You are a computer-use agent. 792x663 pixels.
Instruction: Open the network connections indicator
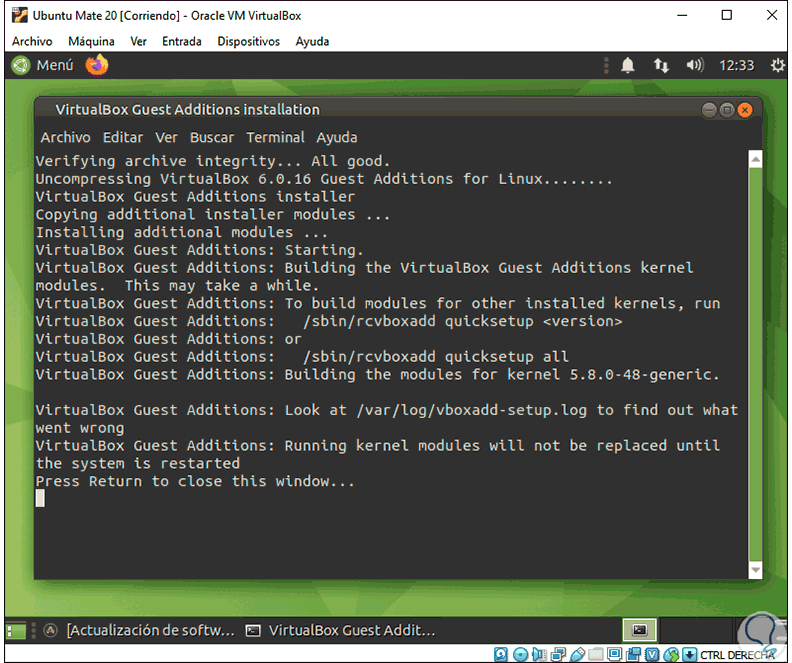(x=661, y=65)
